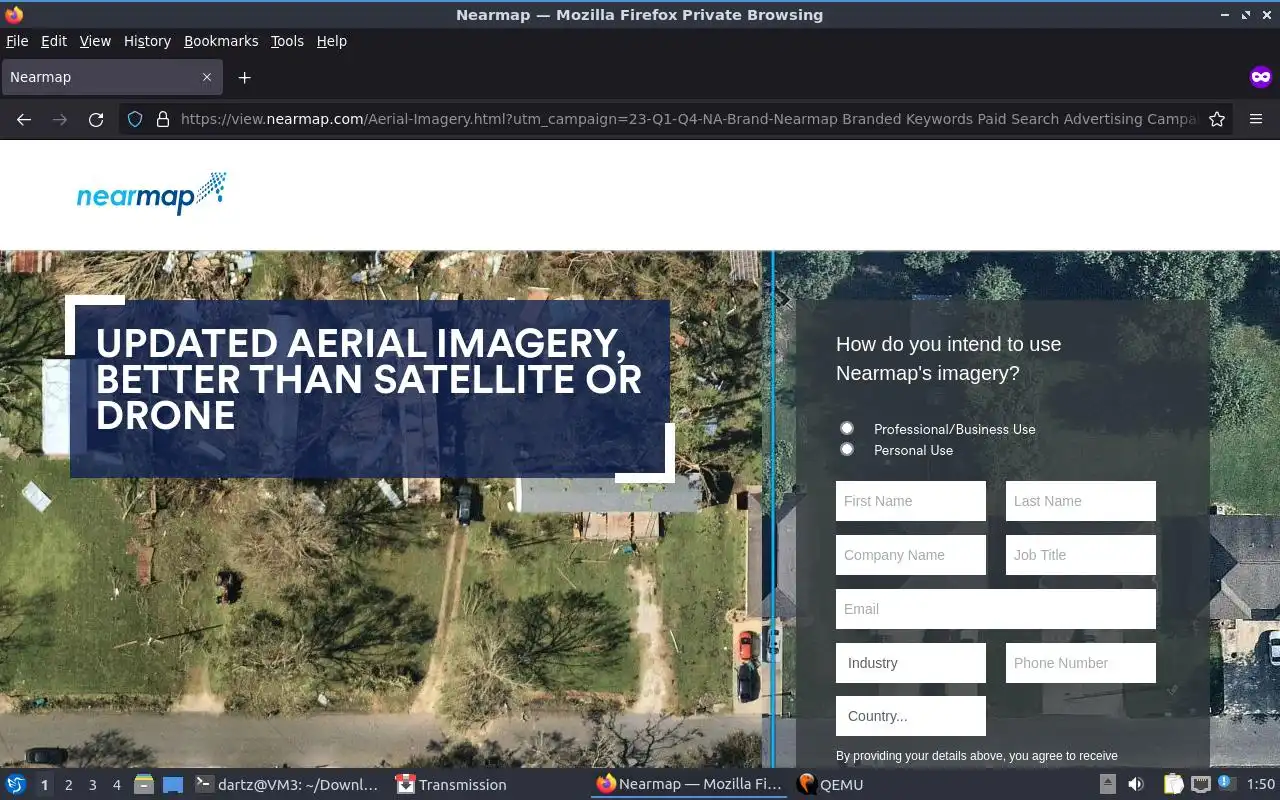This screenshot has height=800, width=1280.
Task: Click the taskbar clock showing 1:50
Action: tap(1261, 785)
